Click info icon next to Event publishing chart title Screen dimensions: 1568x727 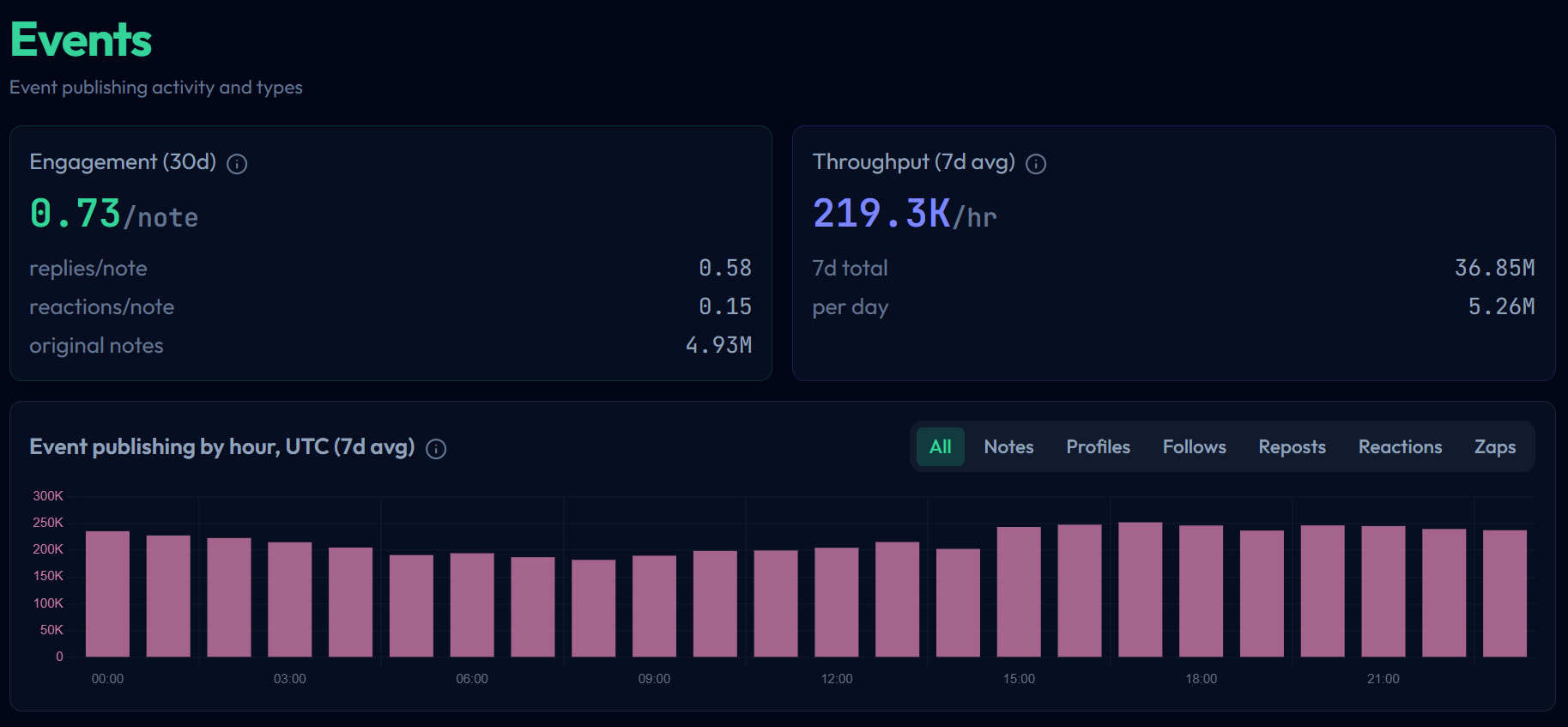click(436, 449)
